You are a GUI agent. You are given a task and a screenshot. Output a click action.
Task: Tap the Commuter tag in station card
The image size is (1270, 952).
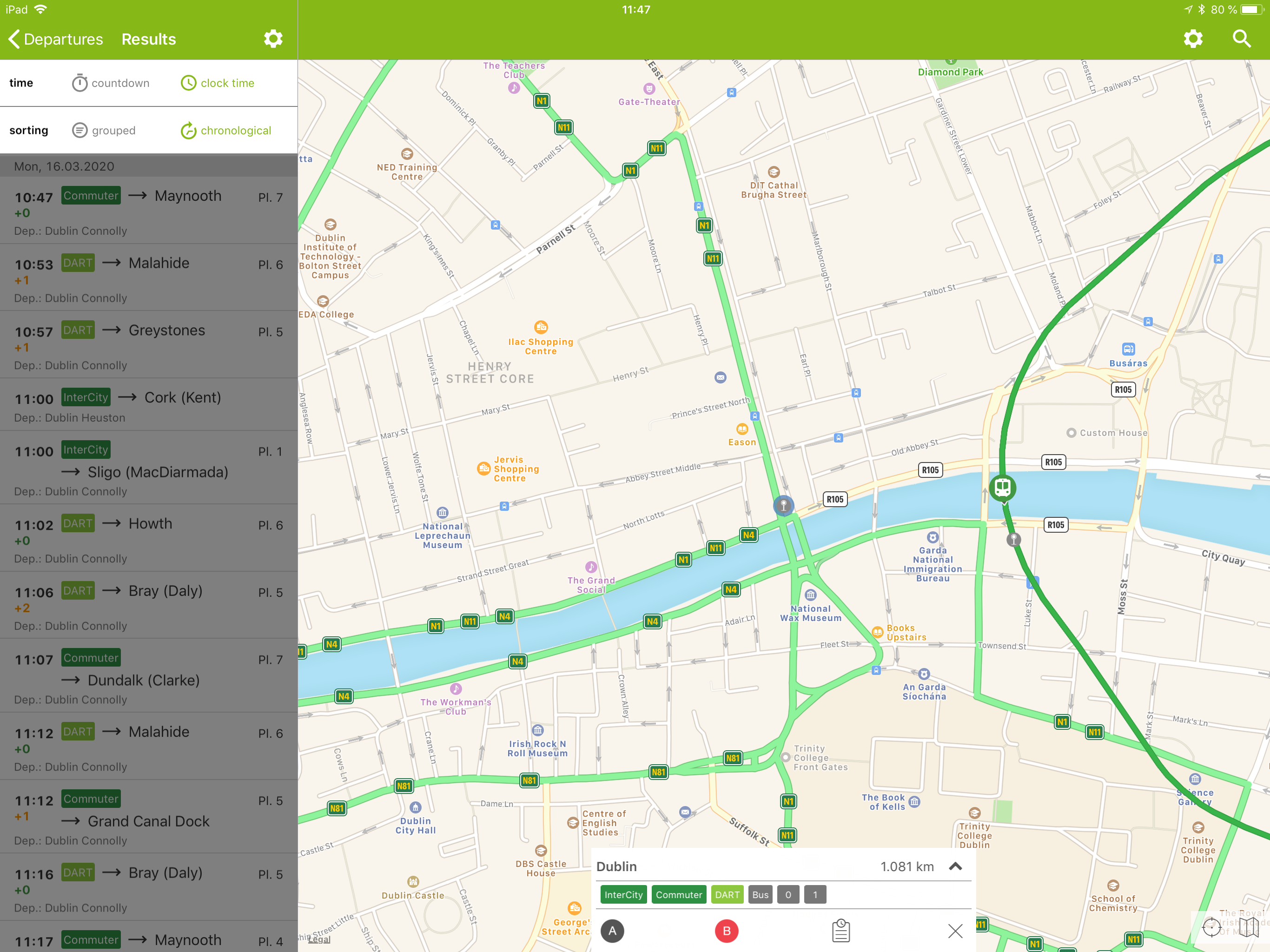(x=679, y=894)
